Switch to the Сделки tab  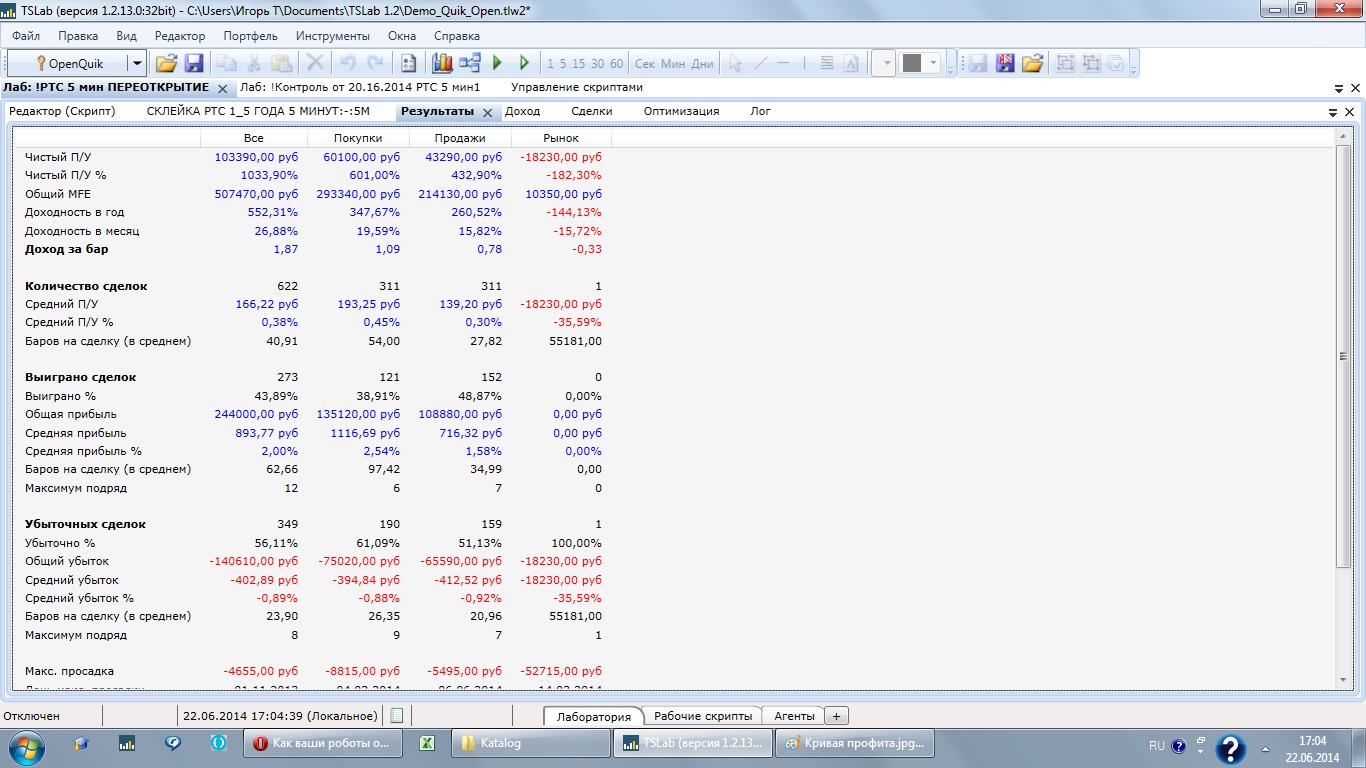[592, 111]
